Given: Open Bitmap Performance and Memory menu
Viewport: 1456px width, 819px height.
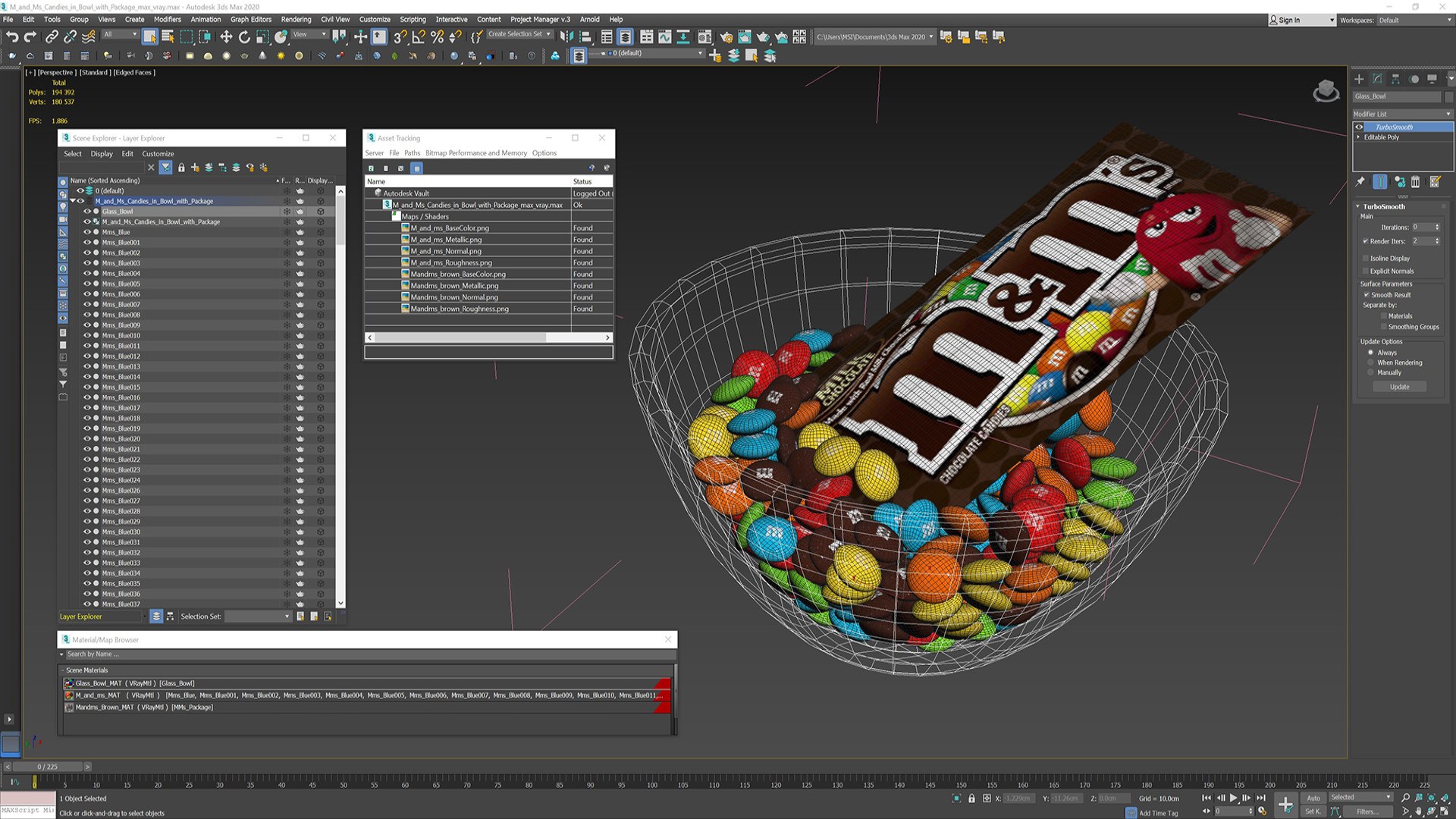Looking at the screenshot, I should click(x=476, y=153).
